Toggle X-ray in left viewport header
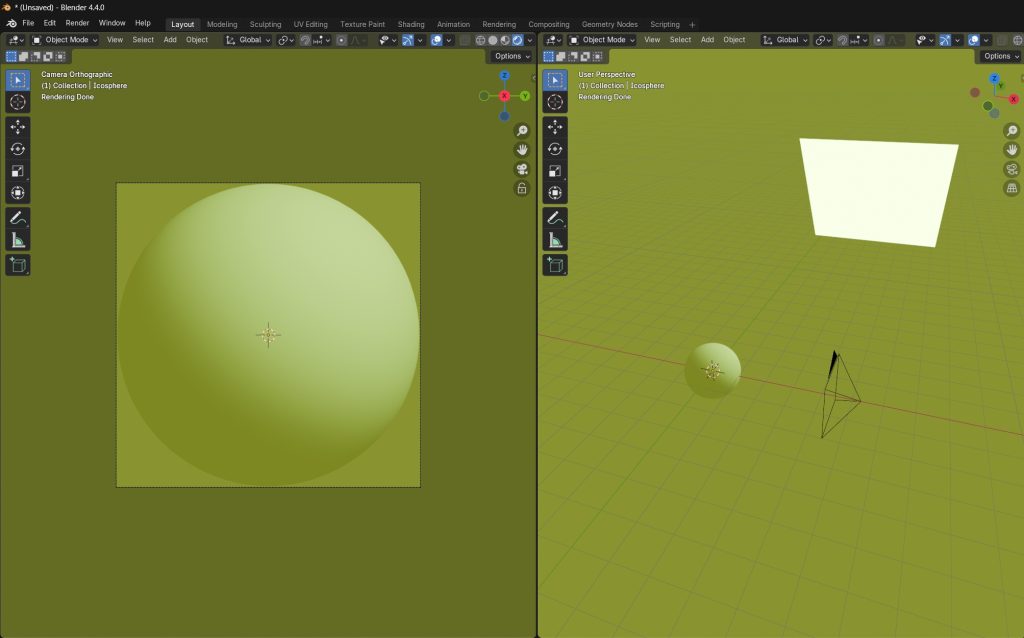Screen dimensions: 1024x638 (x=464, y=40)
